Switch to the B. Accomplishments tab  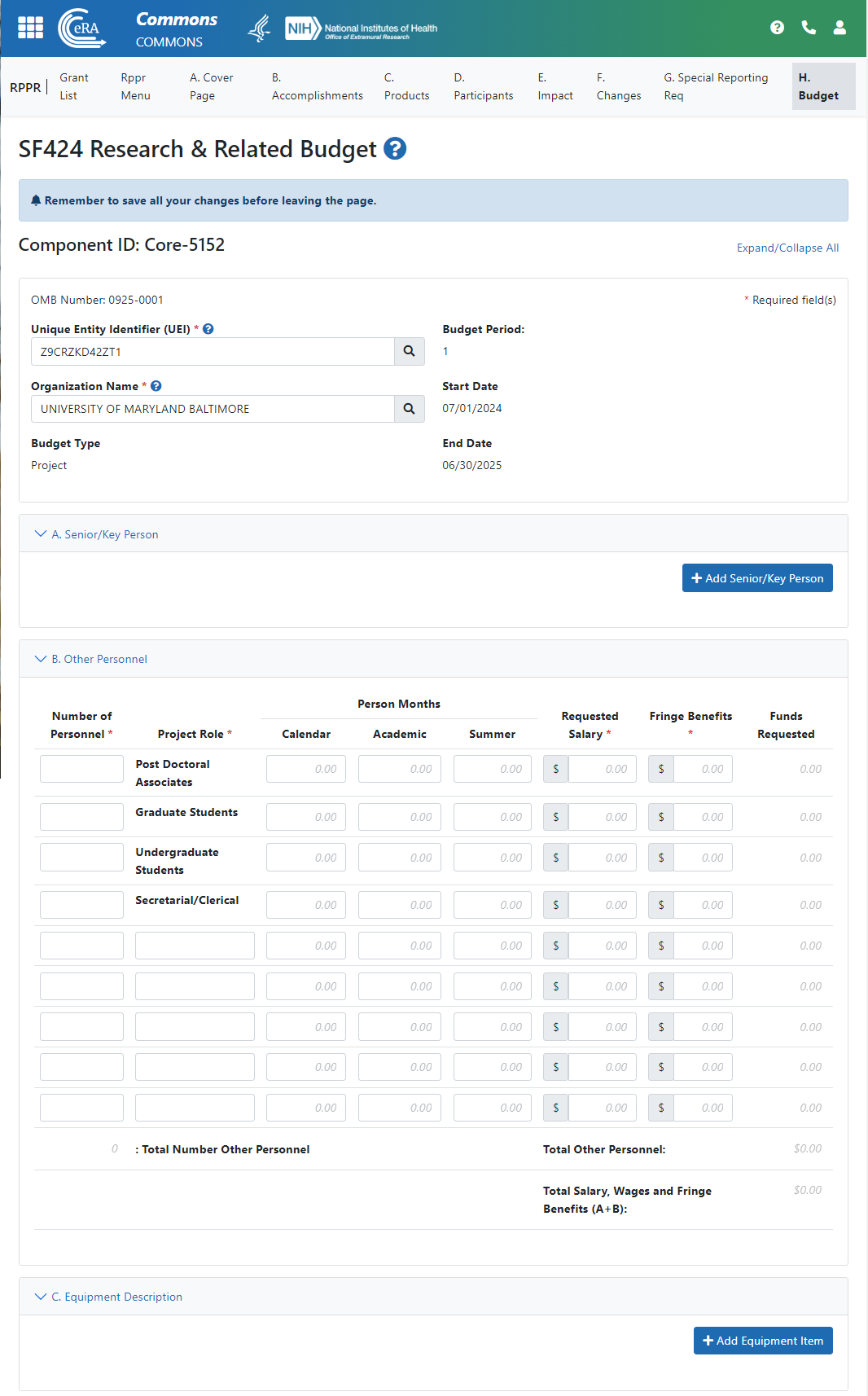tap(317, 86)
